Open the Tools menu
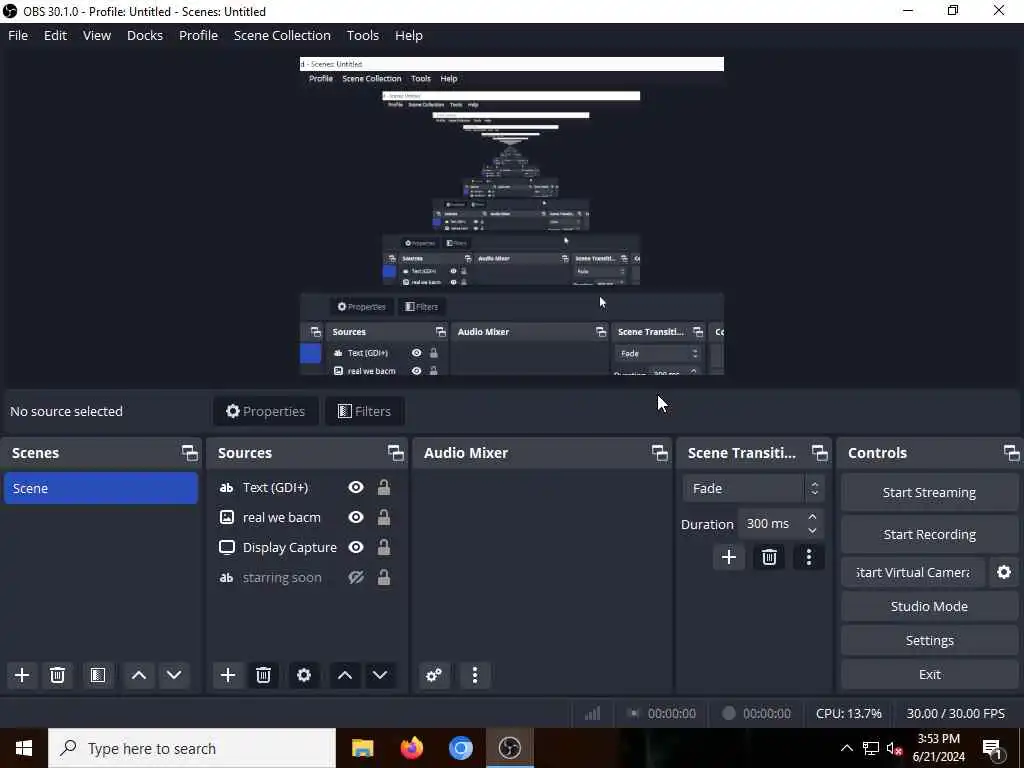 (x=362, y=35)
